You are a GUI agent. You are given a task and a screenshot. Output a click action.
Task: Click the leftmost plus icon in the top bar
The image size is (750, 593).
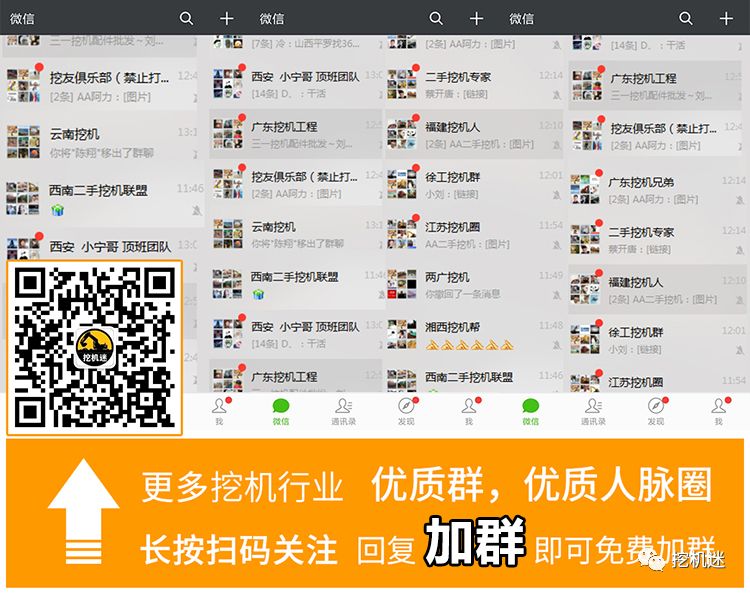[x=227, y=19]
